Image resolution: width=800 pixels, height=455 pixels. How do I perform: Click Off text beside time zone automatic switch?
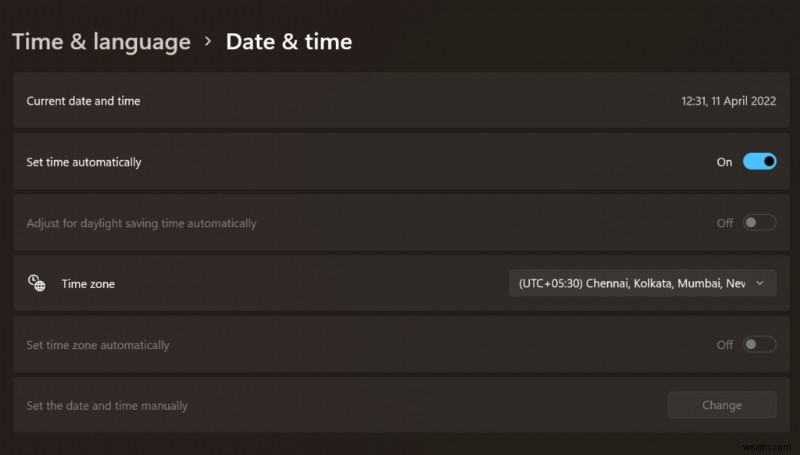(x=724, y=345)
